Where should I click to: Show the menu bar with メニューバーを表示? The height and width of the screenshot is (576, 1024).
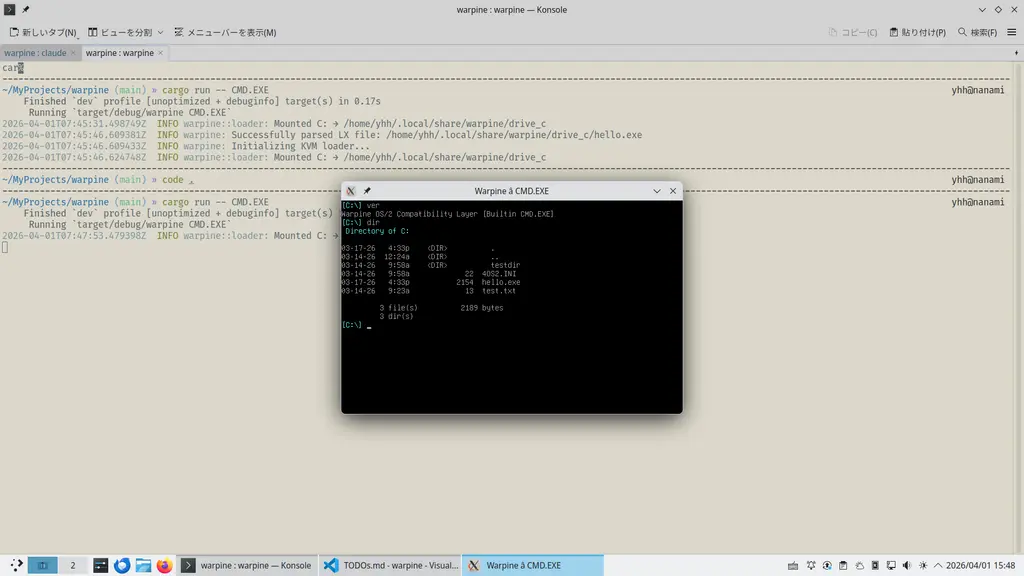(225, 32)
